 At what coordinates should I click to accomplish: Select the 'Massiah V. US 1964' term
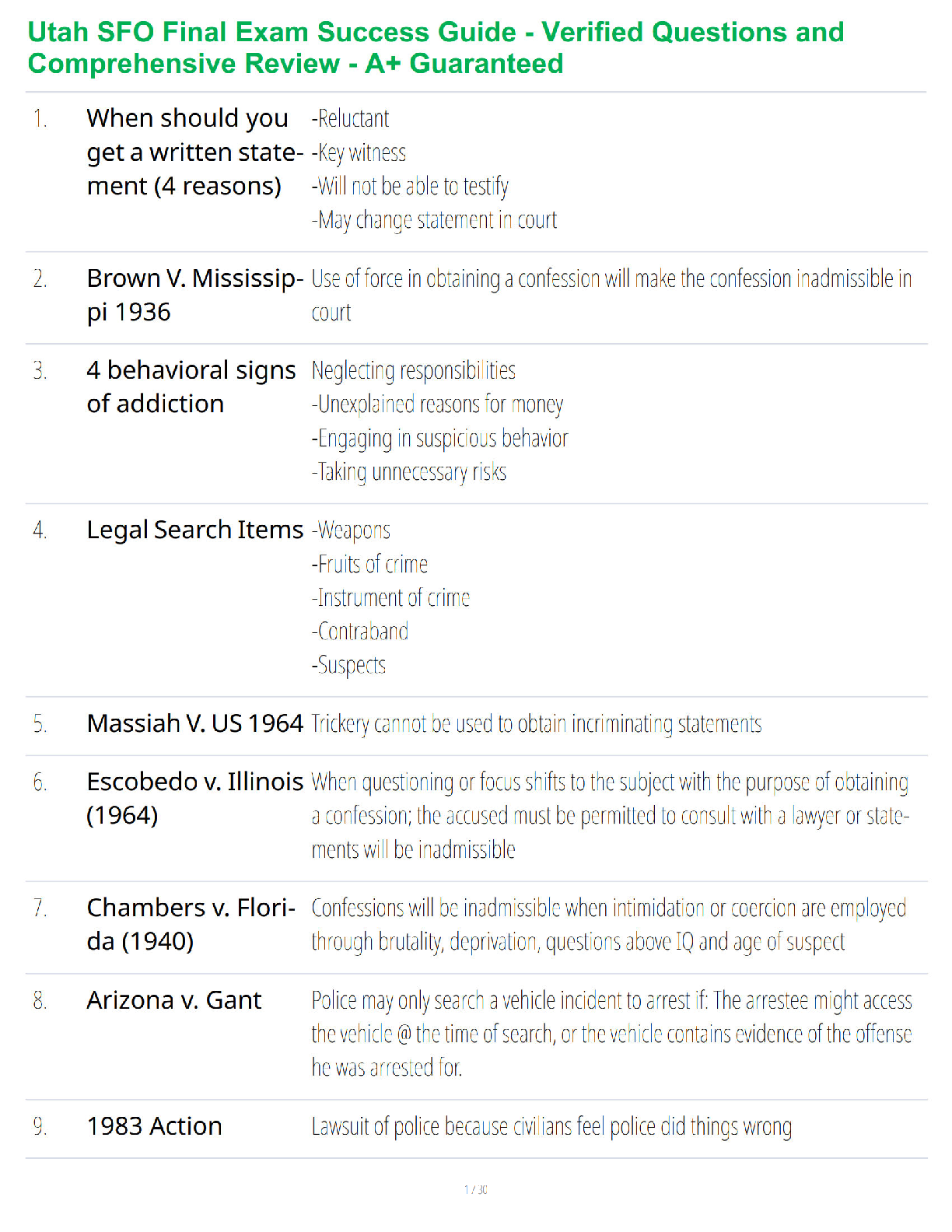coord(194,723)
